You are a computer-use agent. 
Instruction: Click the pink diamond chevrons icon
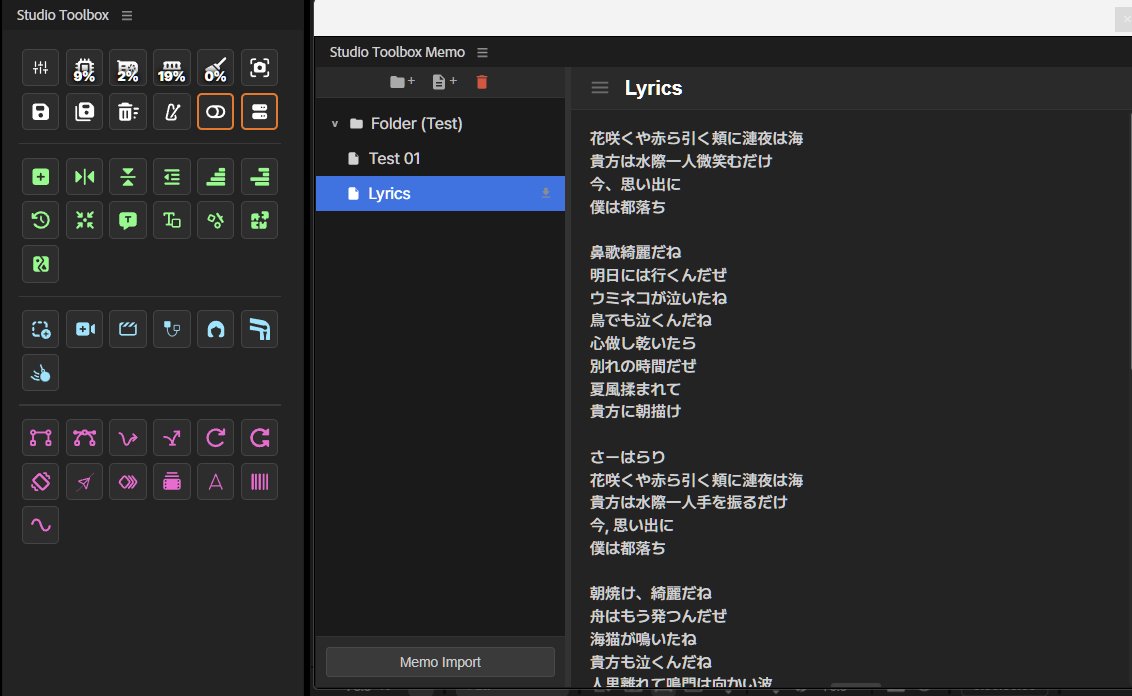tap(128, 482)
